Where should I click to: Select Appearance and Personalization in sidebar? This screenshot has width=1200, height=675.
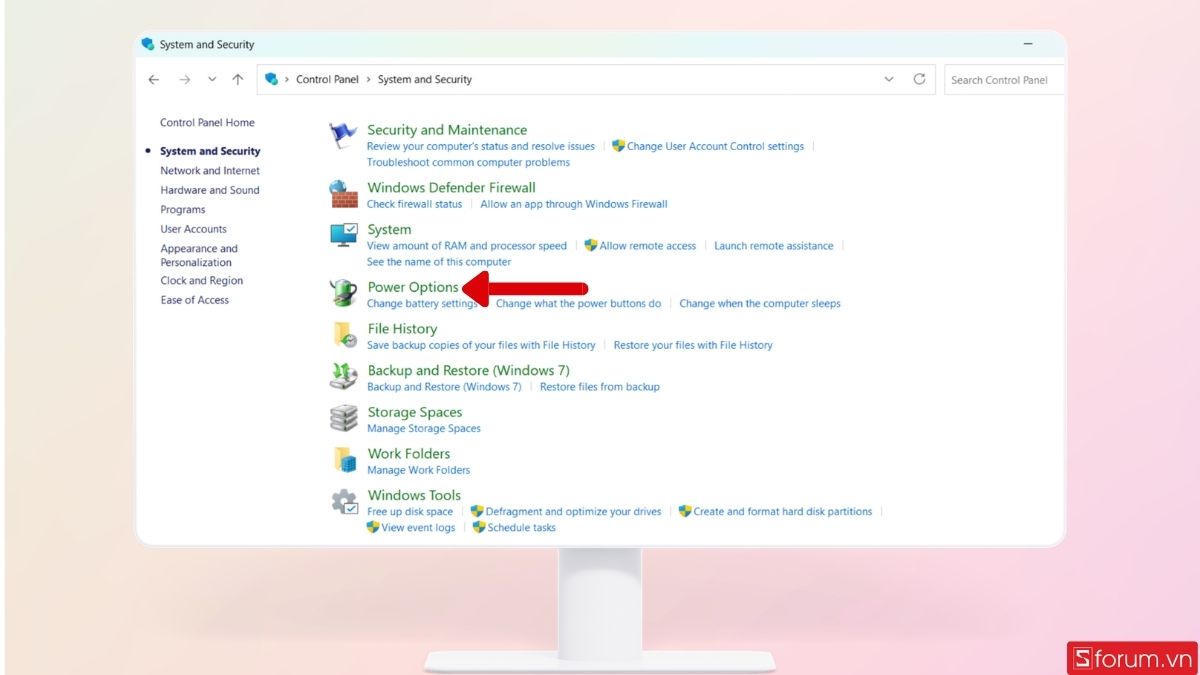[x=199, y=255]
